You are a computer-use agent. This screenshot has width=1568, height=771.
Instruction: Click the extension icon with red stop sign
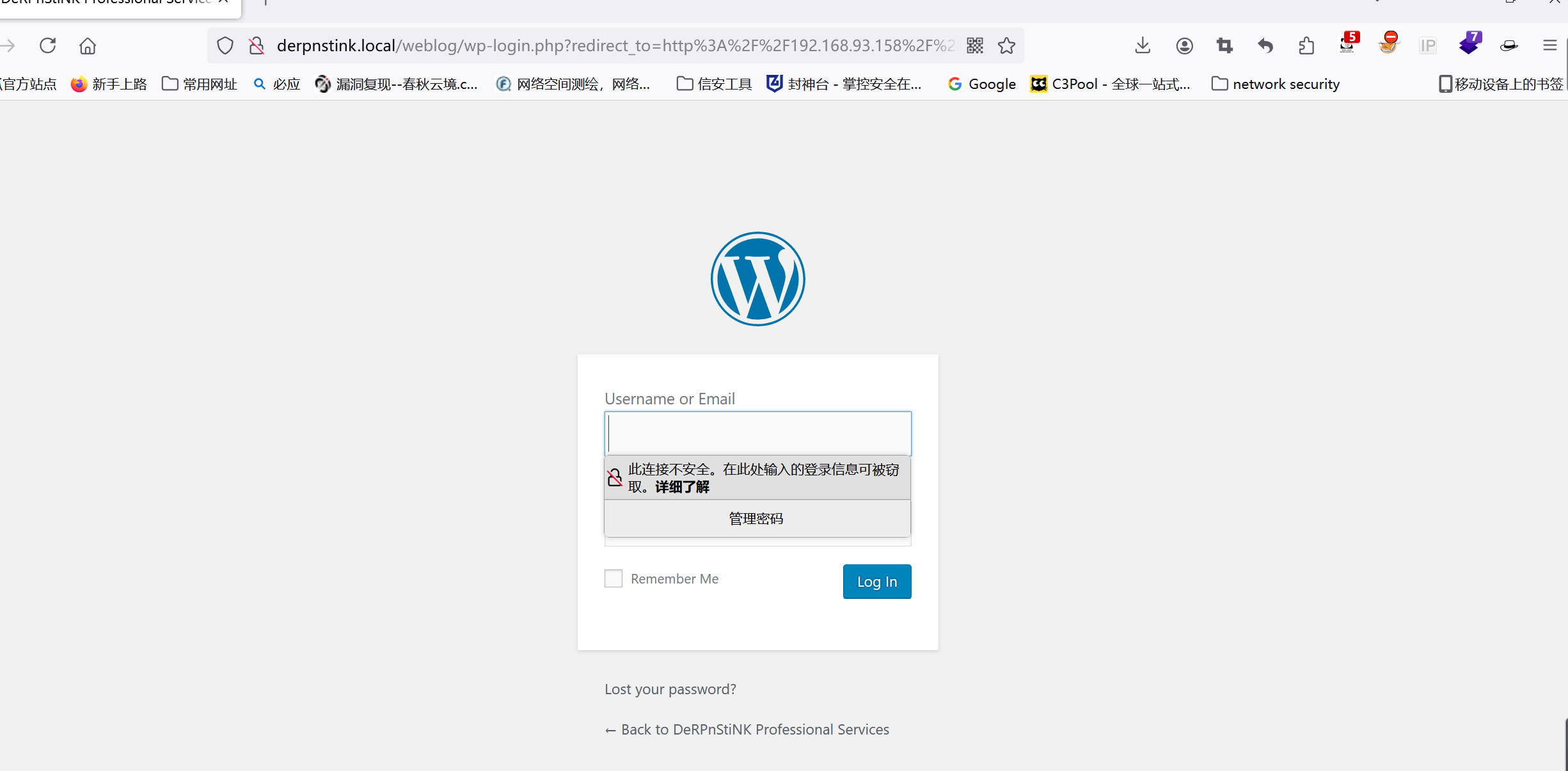tap(1388, 44)
